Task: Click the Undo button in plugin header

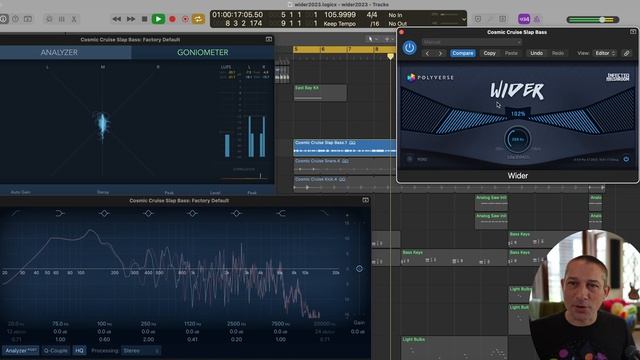Action: point(536,53)
